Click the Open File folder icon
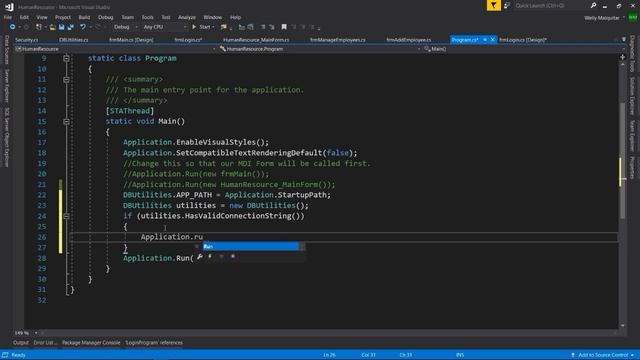This screenshot has width=640, height=360. tap(53, 27)
